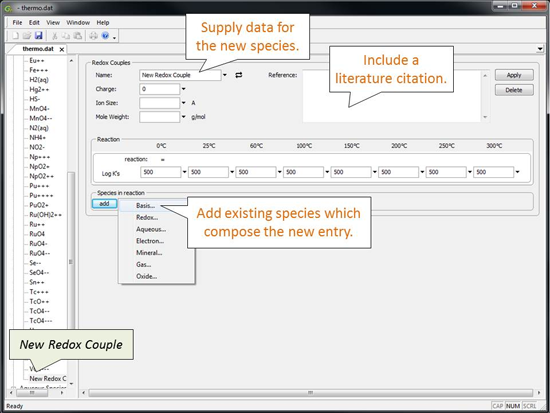Open the Mole Weight unit dropdown arrow
The width and height of the screenshot is (550, 413).
click(183, 117)
